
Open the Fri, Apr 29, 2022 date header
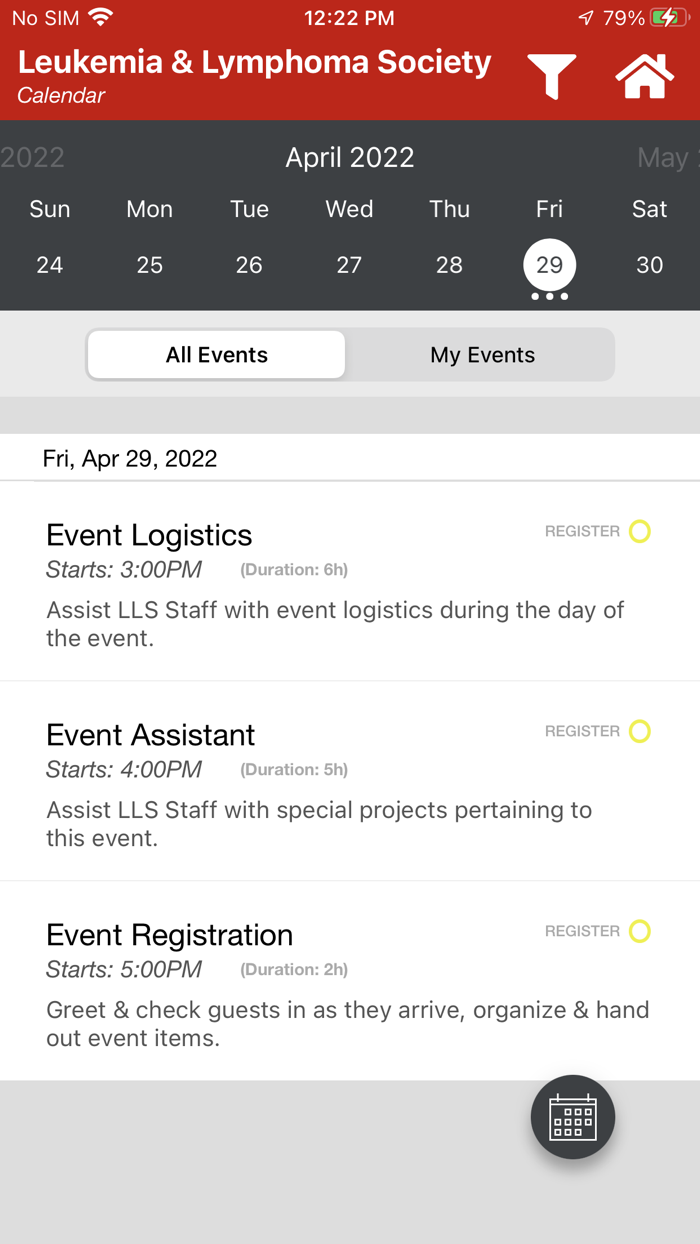(x=130, y=458)
